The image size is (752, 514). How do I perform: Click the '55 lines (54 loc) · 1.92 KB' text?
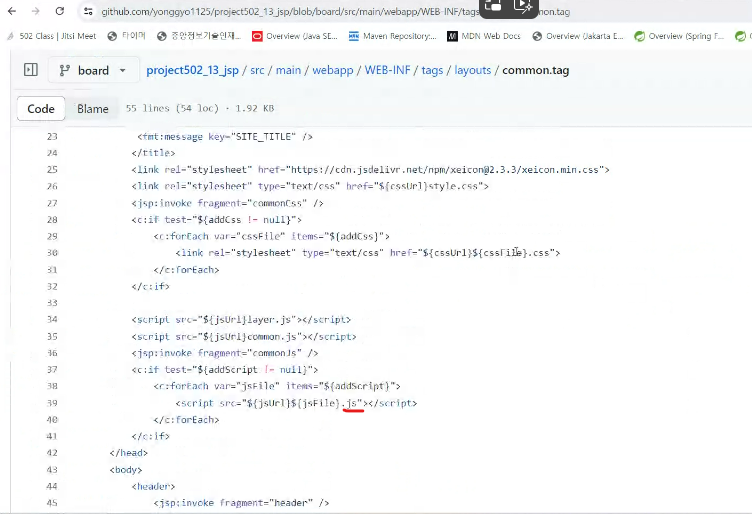tap(200, 108)
